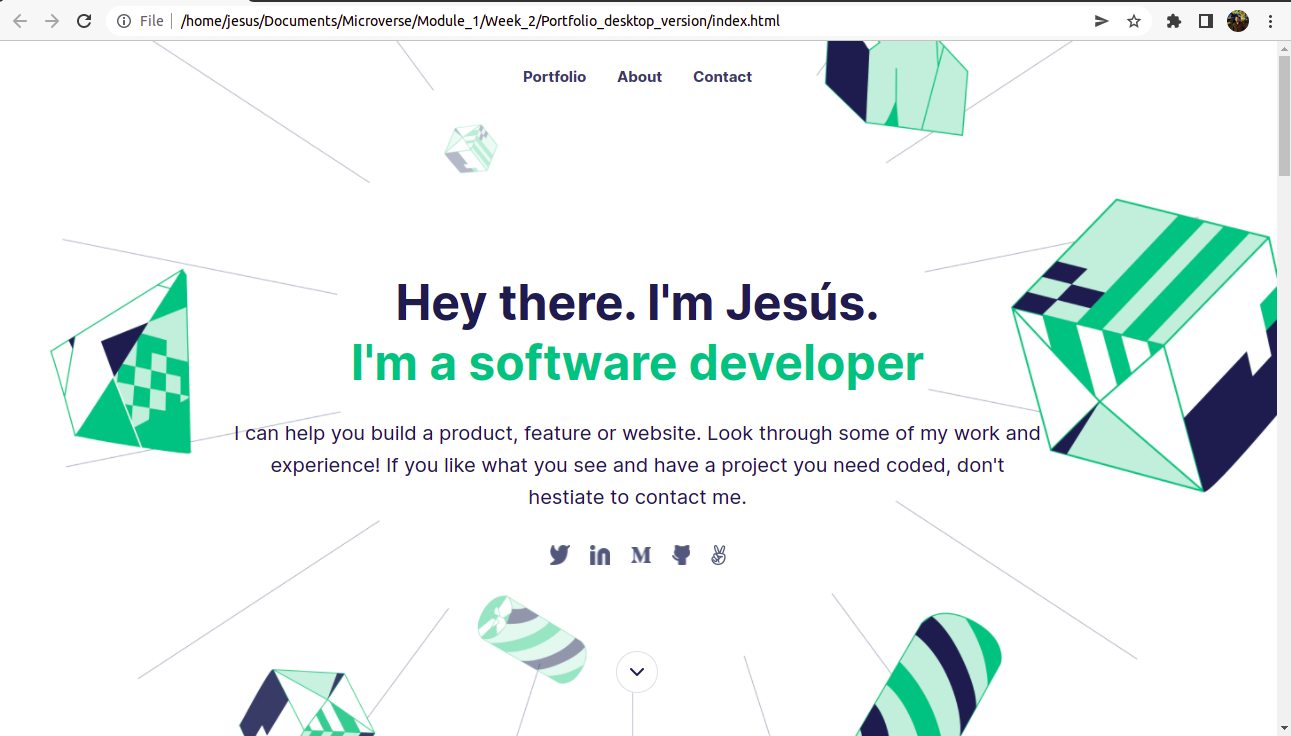Click the heading "Hey there. I'm Jesús."
1291x736 pixels.
(637, 302)
